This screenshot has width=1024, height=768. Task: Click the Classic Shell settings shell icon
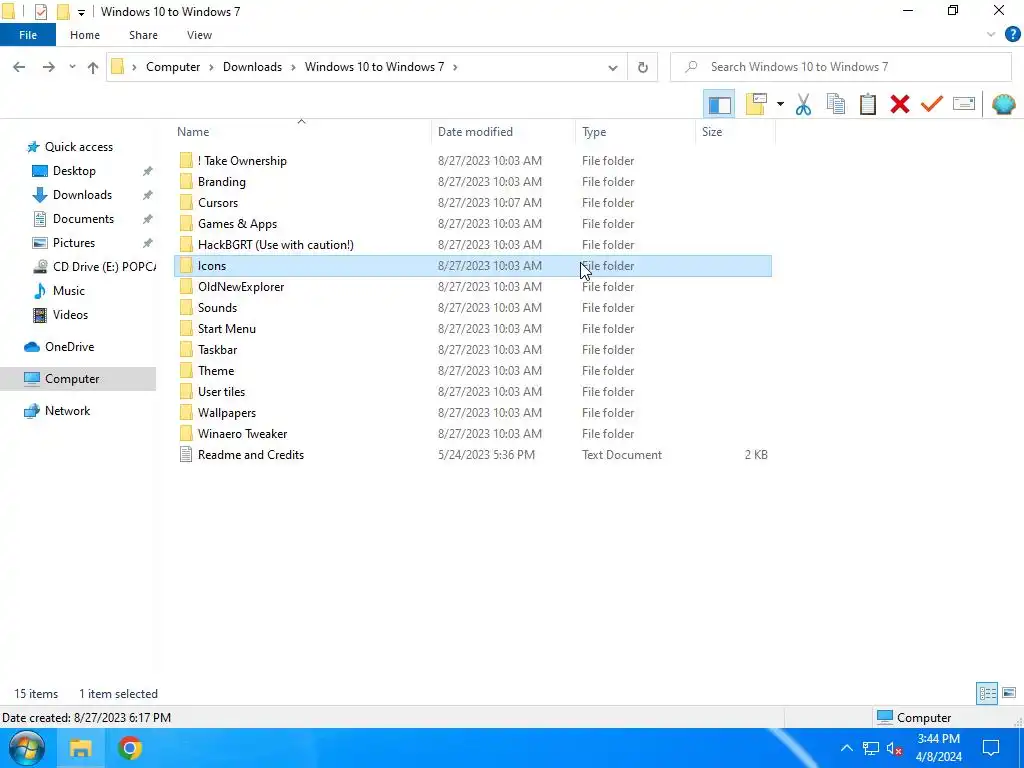click(1003, 104)
